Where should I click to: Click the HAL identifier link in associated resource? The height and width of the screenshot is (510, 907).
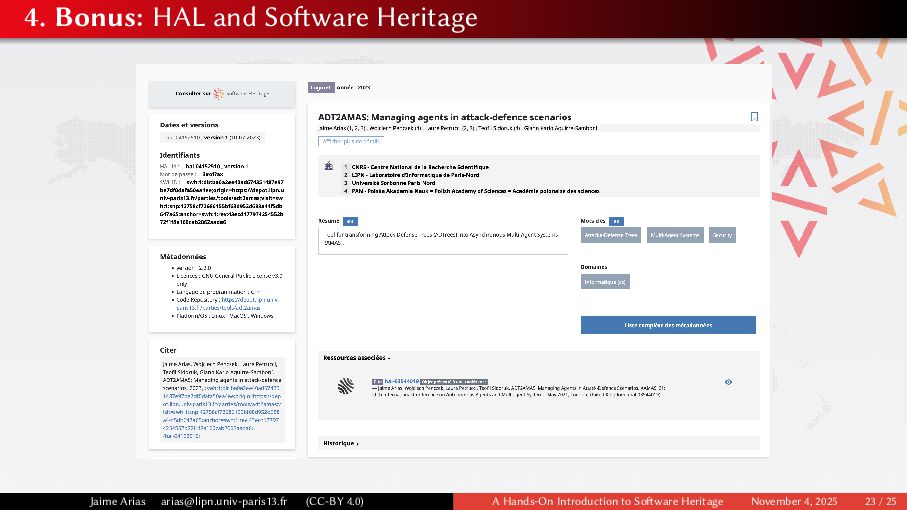[x=400, y=381]
